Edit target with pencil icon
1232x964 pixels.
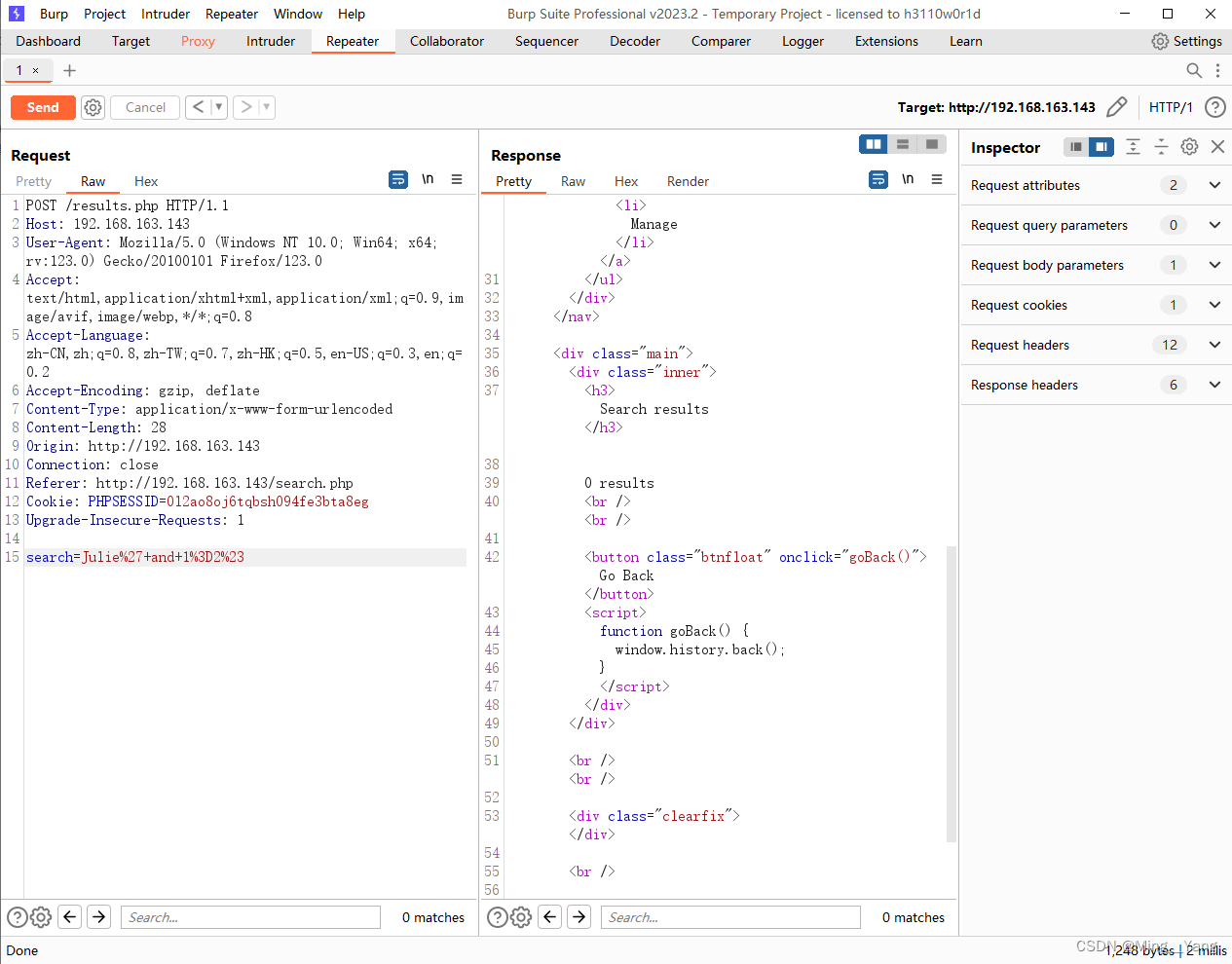pos(1117,107)
